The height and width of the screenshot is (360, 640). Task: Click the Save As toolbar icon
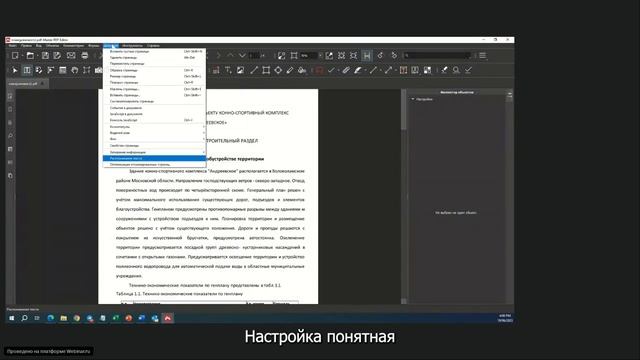[x=57, y=56]
